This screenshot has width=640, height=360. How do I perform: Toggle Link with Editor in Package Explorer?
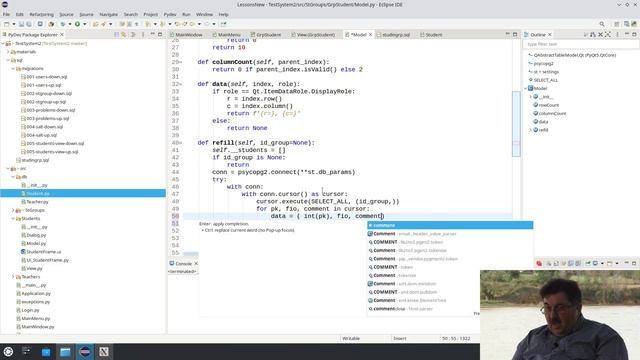click(124, 35)
